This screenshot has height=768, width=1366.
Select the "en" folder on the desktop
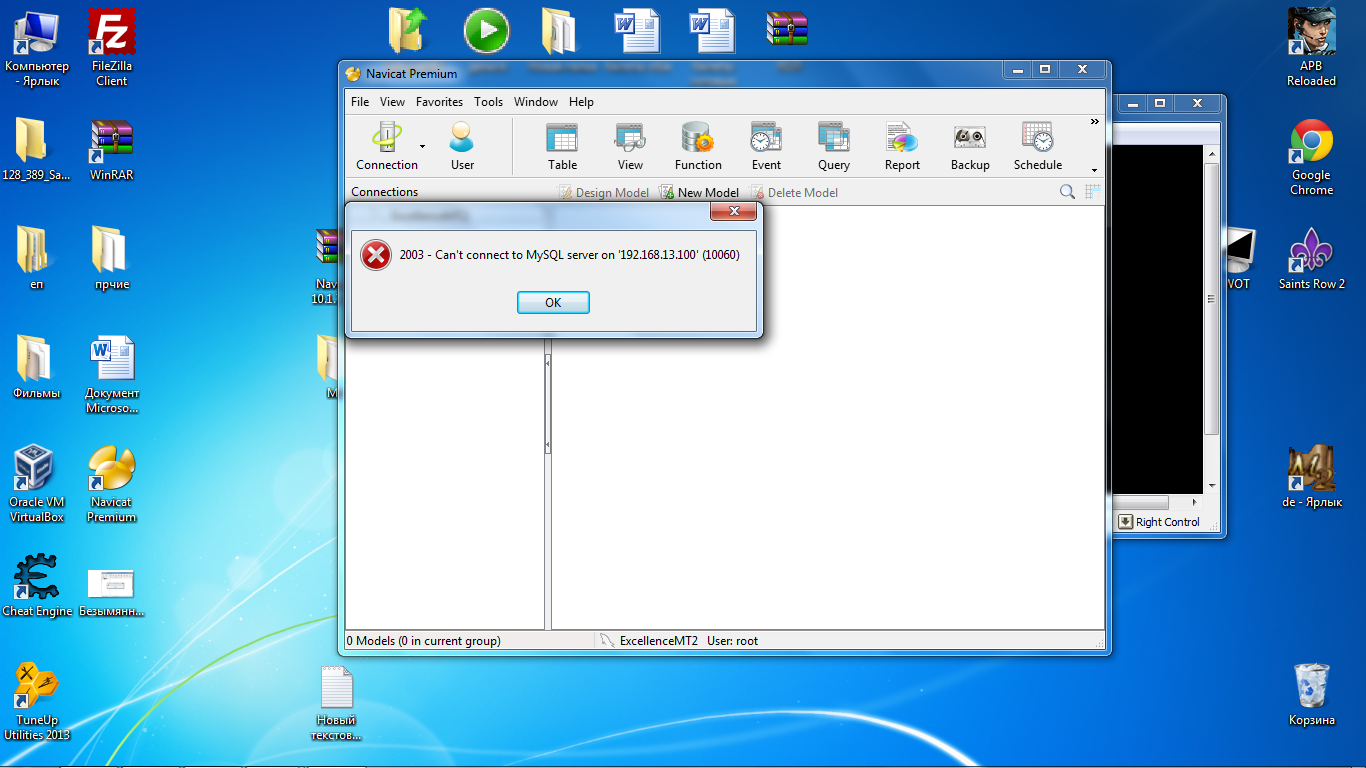(x=37, y=258)
